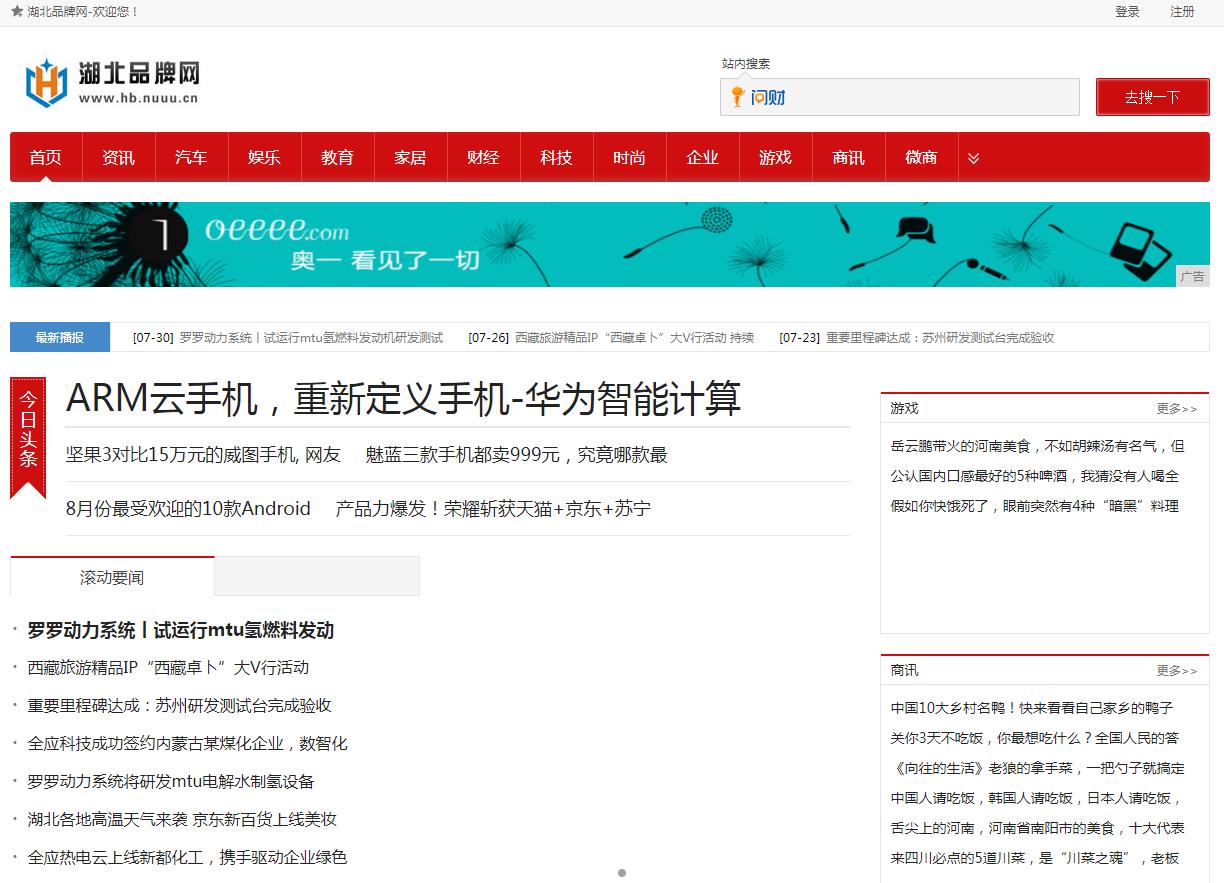Open 假如你快饿死了 暗黑料理 article

(1035, 506)
